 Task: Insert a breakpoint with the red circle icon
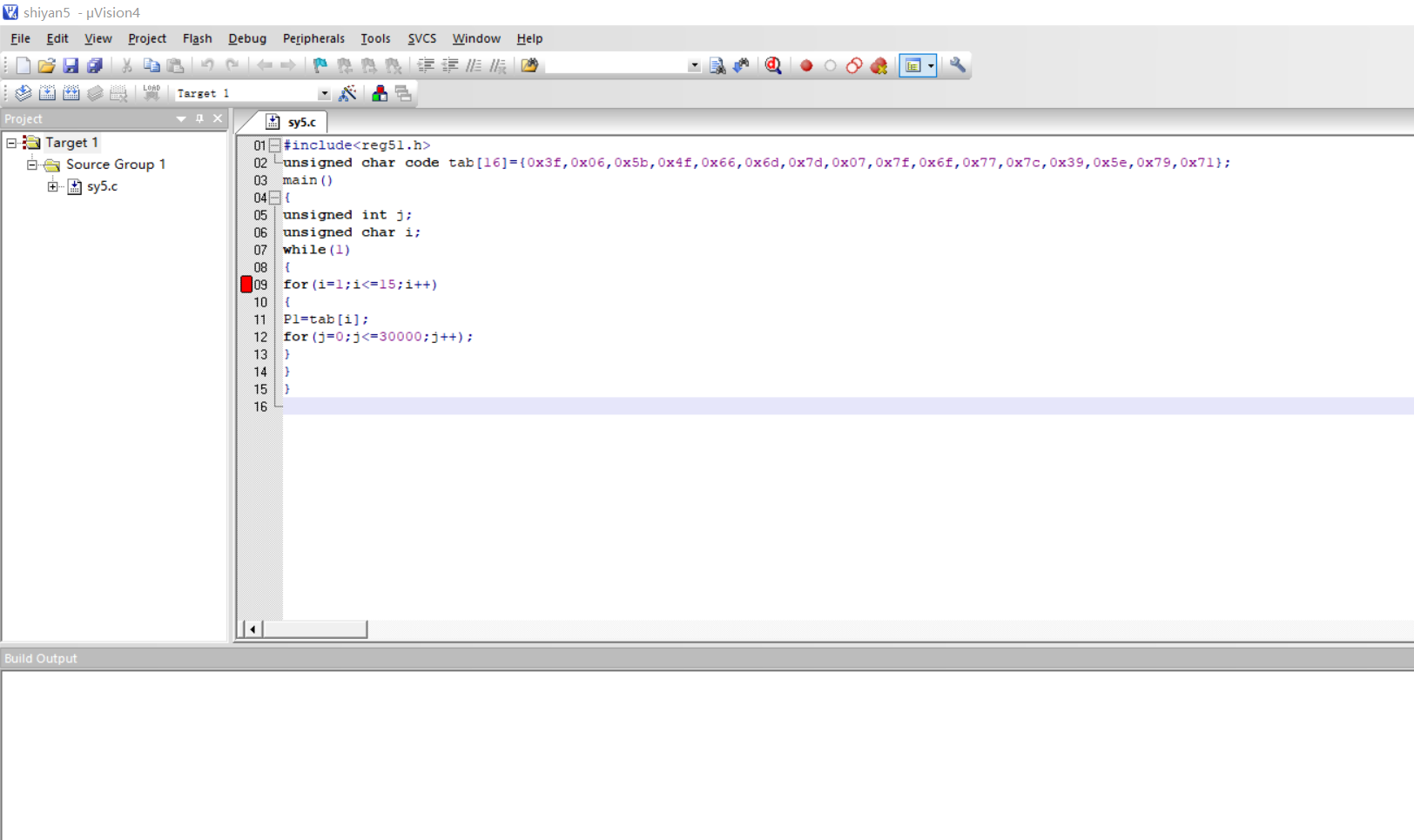pyautogui.click(x=806, y=65)
